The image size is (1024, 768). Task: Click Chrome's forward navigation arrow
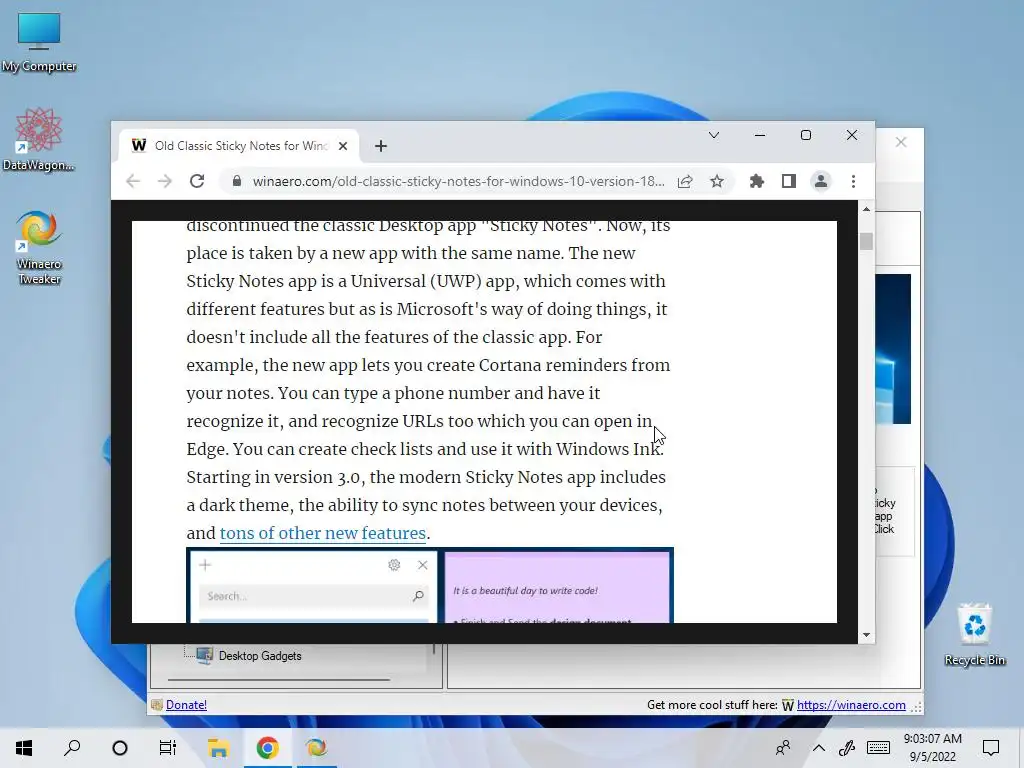(x=165, y=181)
